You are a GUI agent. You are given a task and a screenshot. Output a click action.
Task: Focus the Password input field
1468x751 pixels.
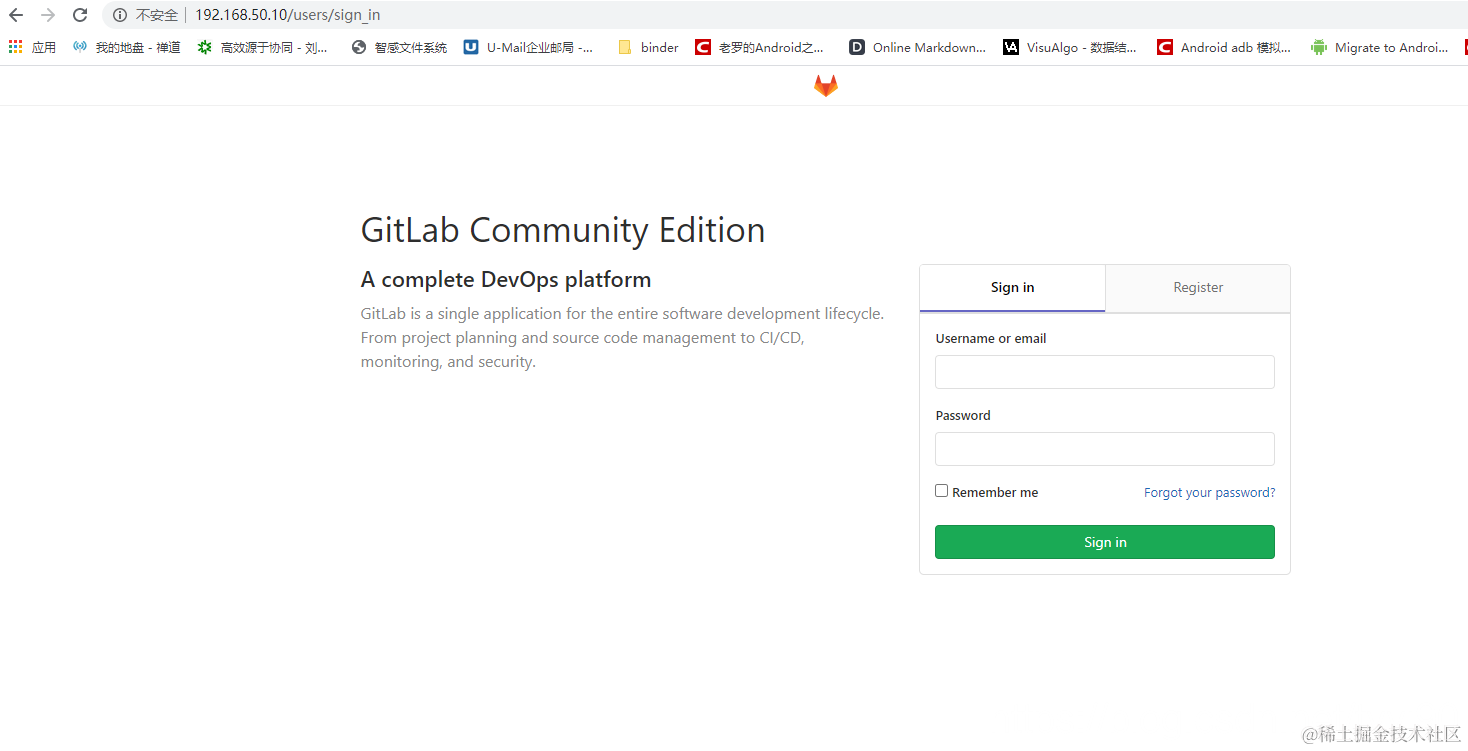(x=1105, y=449)
